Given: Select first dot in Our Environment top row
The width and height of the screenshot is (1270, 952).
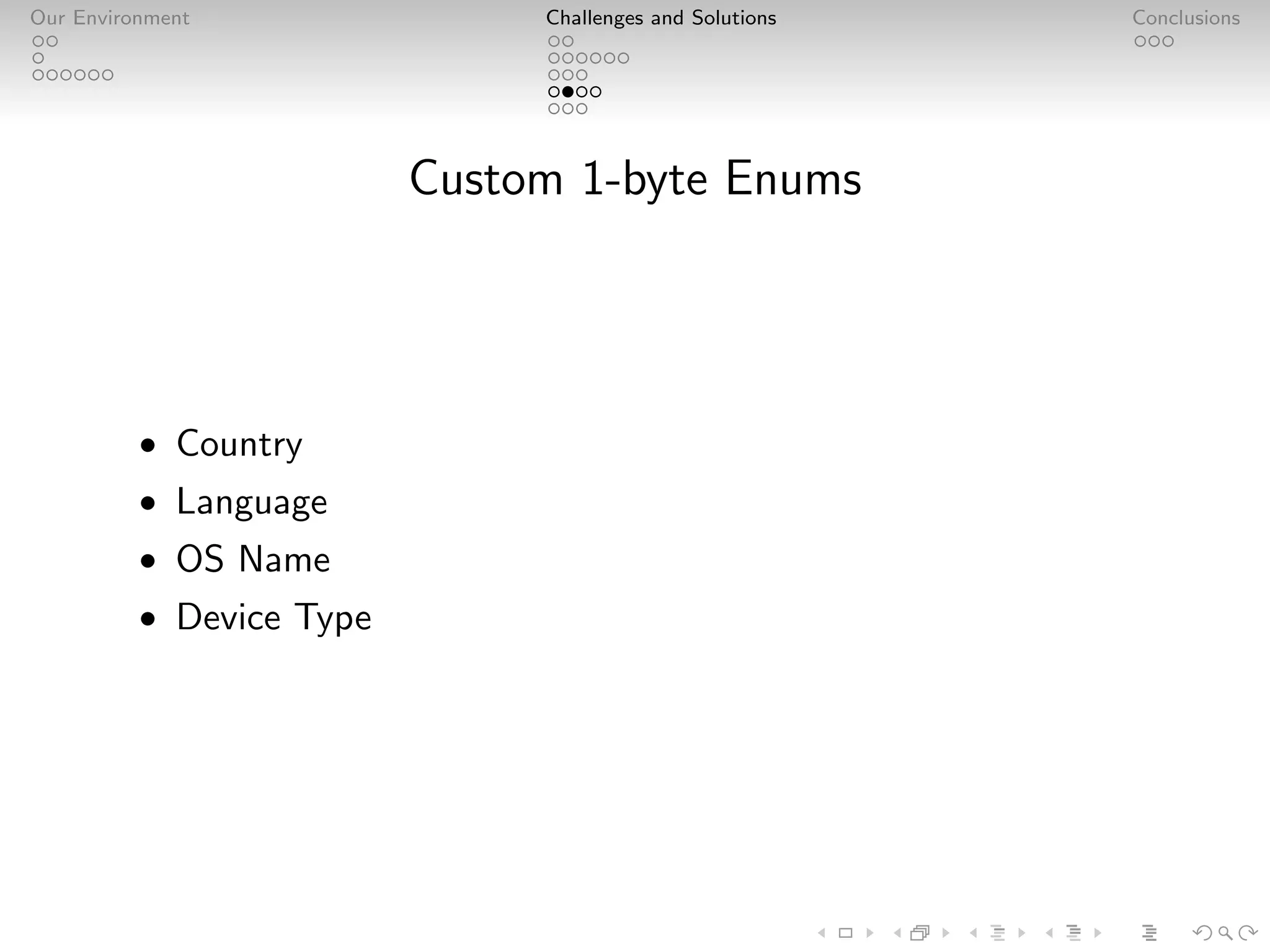Looking at the screenshot, I should click(38, 42).
